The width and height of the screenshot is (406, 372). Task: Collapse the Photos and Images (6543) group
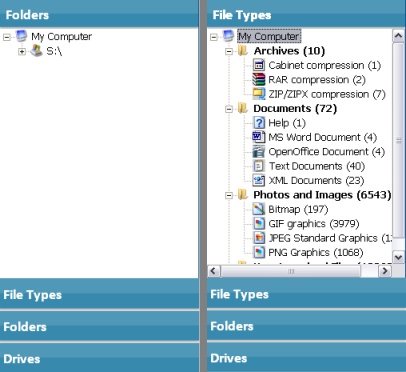(229, 195)
